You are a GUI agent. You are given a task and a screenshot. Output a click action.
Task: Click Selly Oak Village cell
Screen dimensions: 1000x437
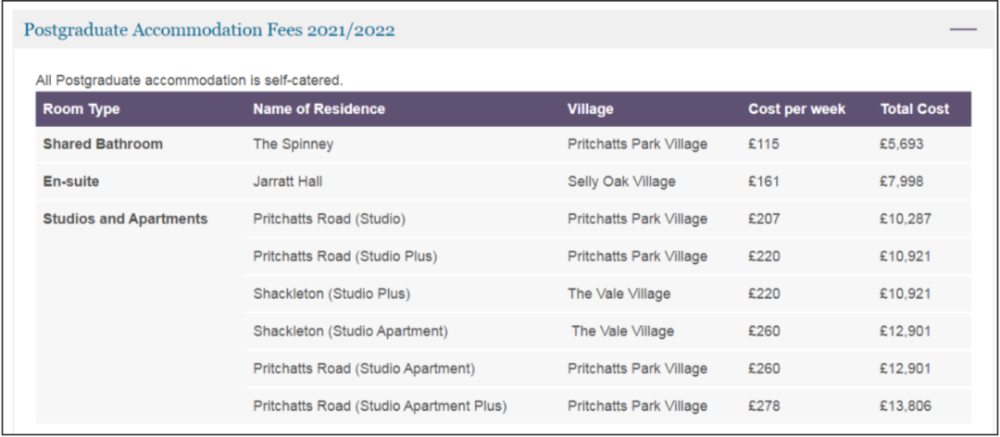pyautogui.click(x=621, y=181)
